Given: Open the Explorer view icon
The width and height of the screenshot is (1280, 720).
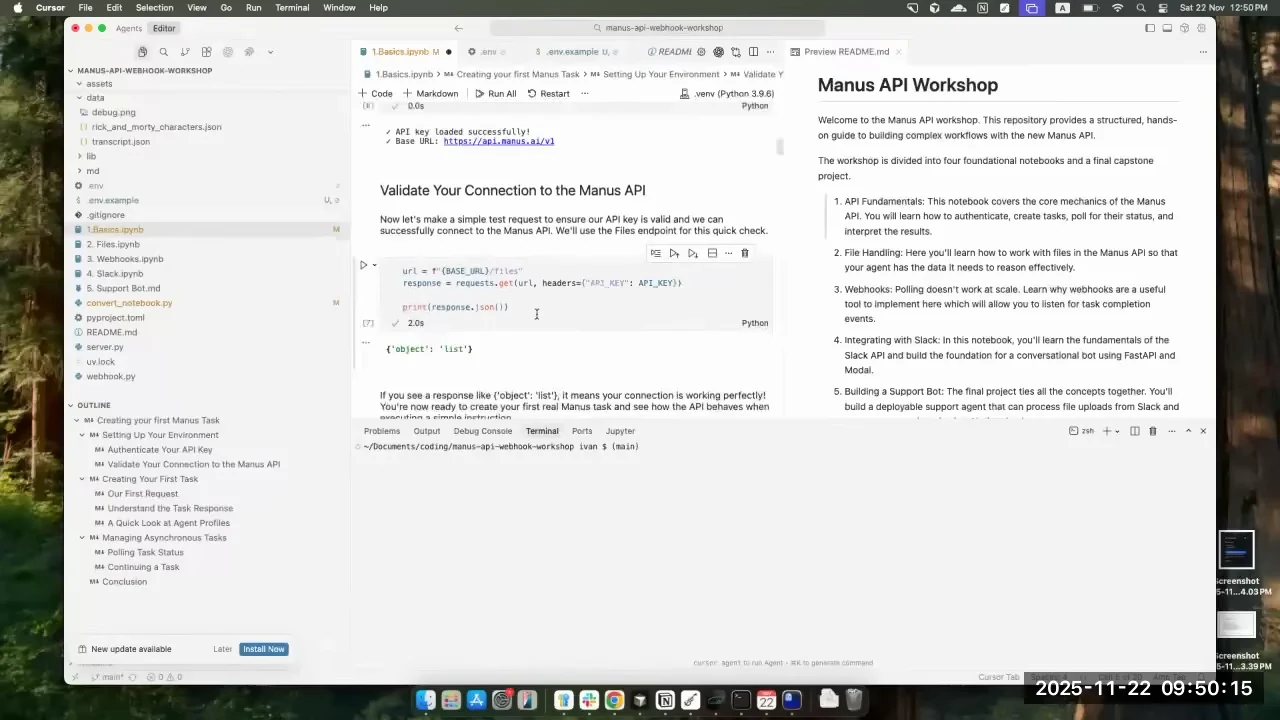Looking at the screenshot, I should [x=143, y=52].
